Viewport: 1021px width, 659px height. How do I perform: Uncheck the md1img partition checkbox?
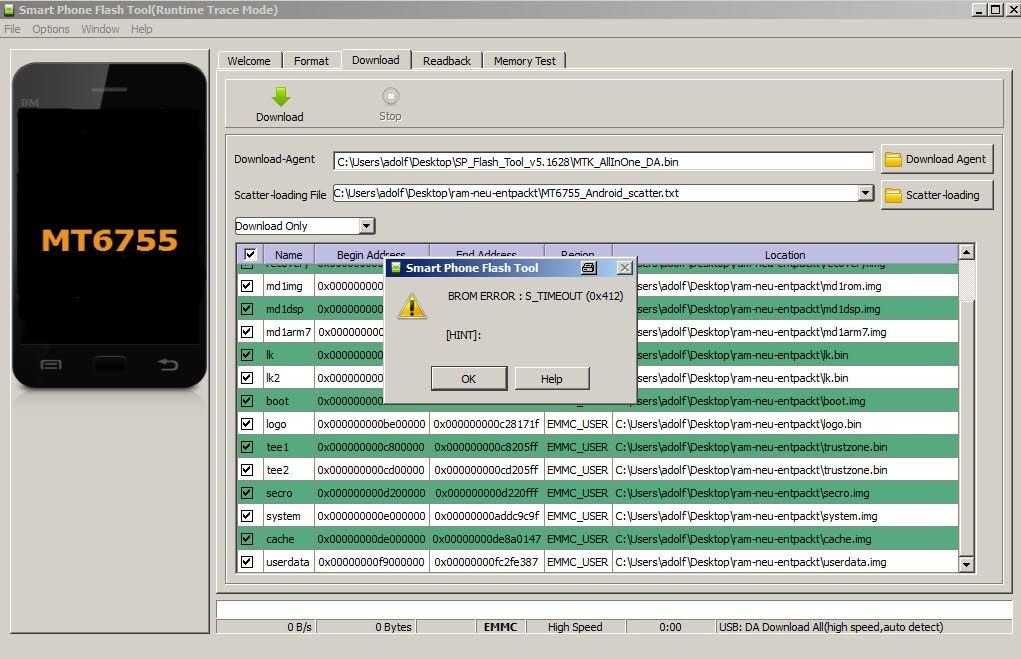[x=247, y=285]
